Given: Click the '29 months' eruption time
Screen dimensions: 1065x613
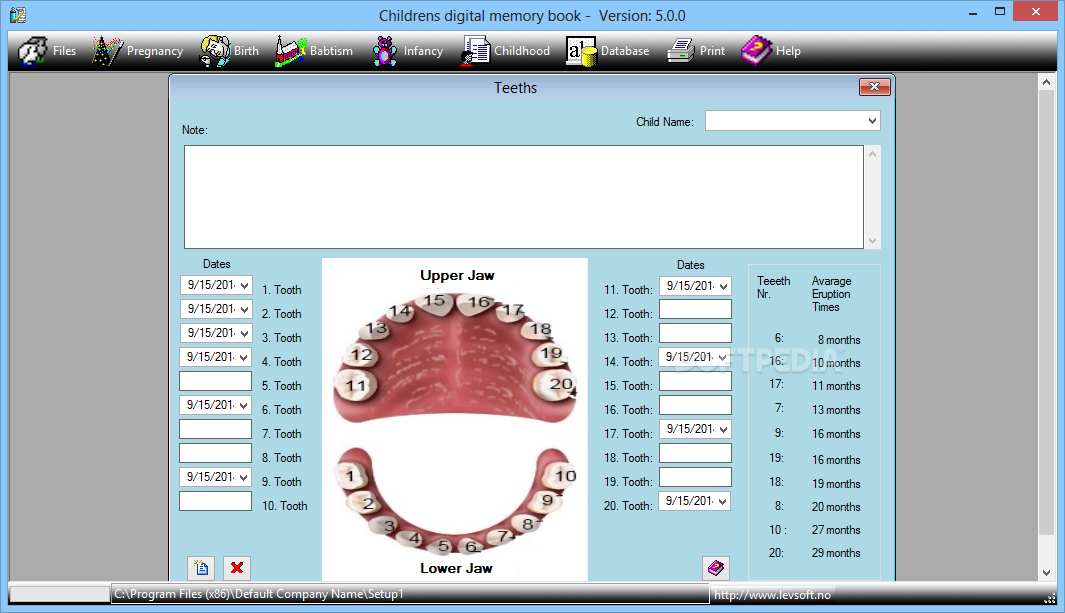Looking at the screenshot, I should (x=836, y=553).
